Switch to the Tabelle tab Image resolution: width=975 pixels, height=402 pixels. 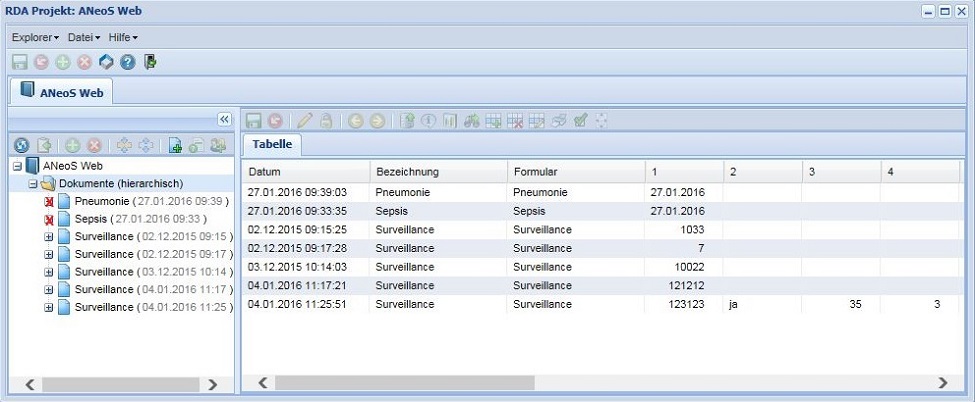click(273, 144)
